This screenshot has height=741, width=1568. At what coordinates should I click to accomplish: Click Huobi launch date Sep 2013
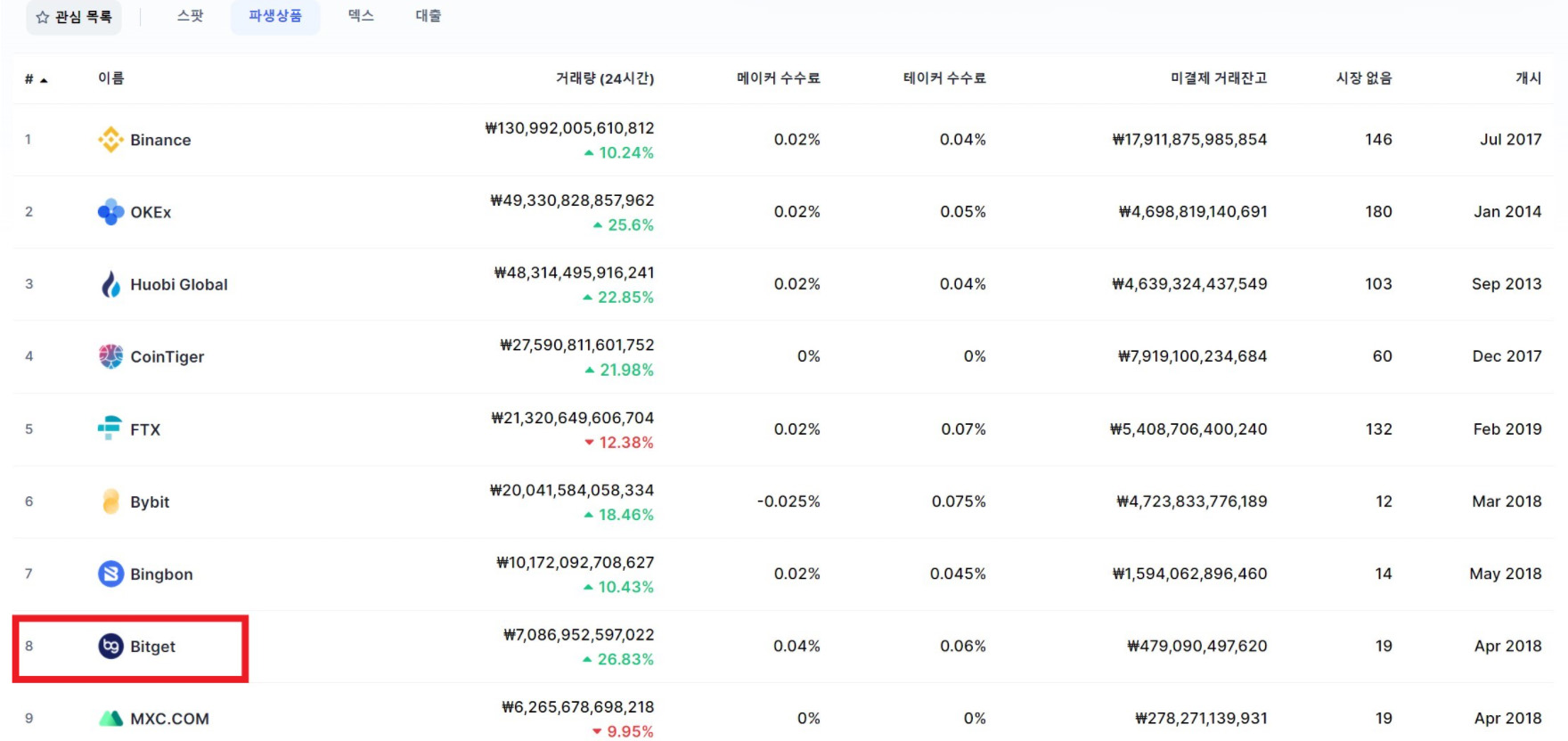tap(1507, 284)
